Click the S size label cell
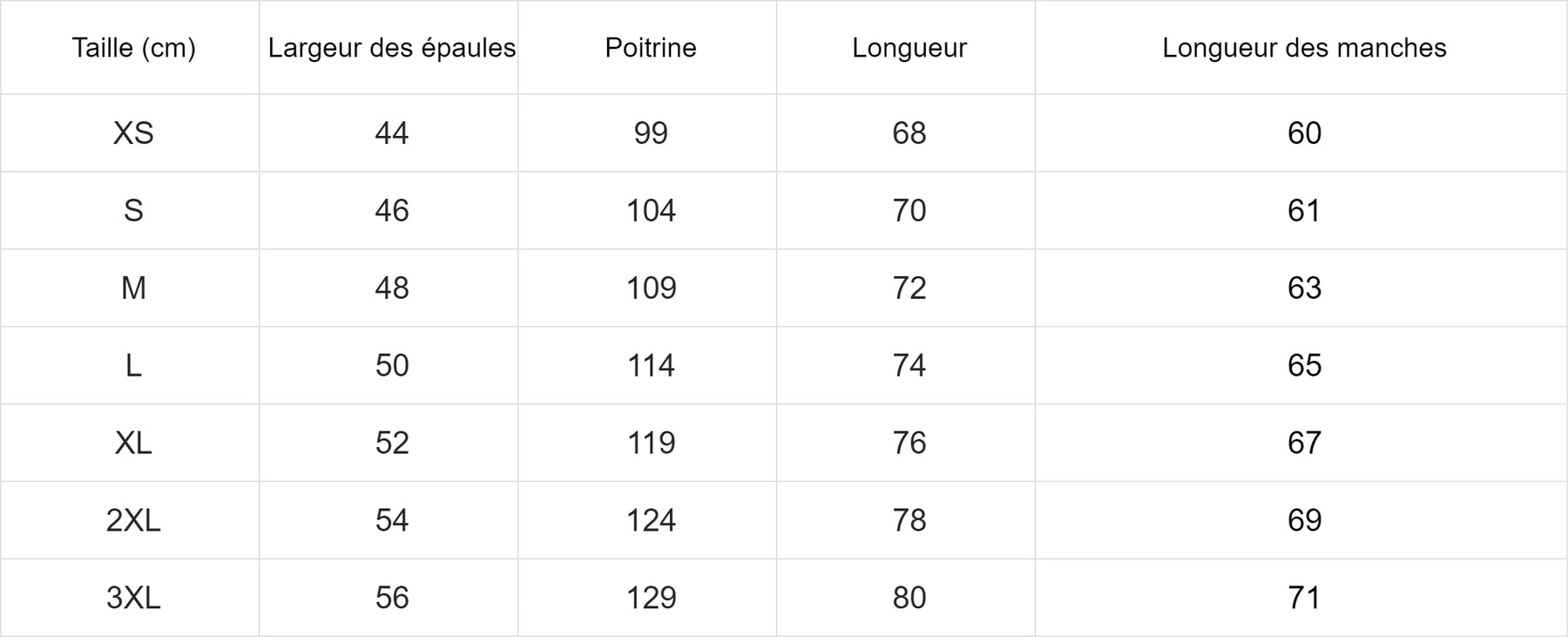The height and width of the screenshot is (637, 1568). [133, 211]
